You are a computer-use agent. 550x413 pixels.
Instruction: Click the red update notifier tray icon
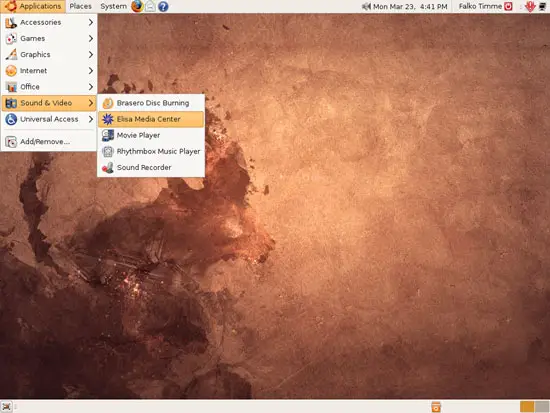point(530,6)
